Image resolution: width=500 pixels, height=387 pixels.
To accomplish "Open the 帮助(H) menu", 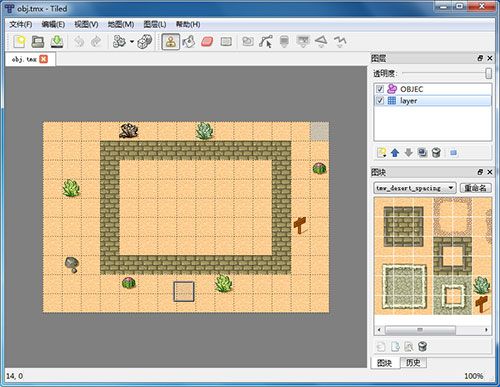I will (188, 24).
